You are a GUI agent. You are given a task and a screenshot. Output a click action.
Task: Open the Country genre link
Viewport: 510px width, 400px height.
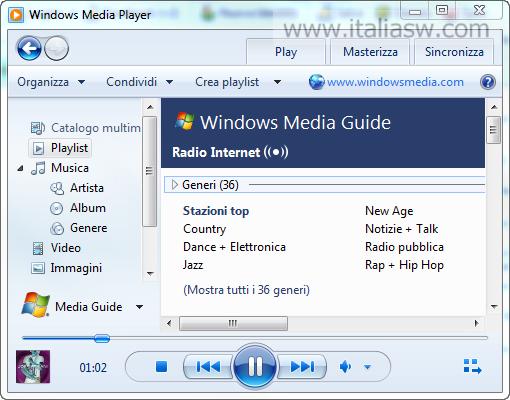tap(205, 229)
